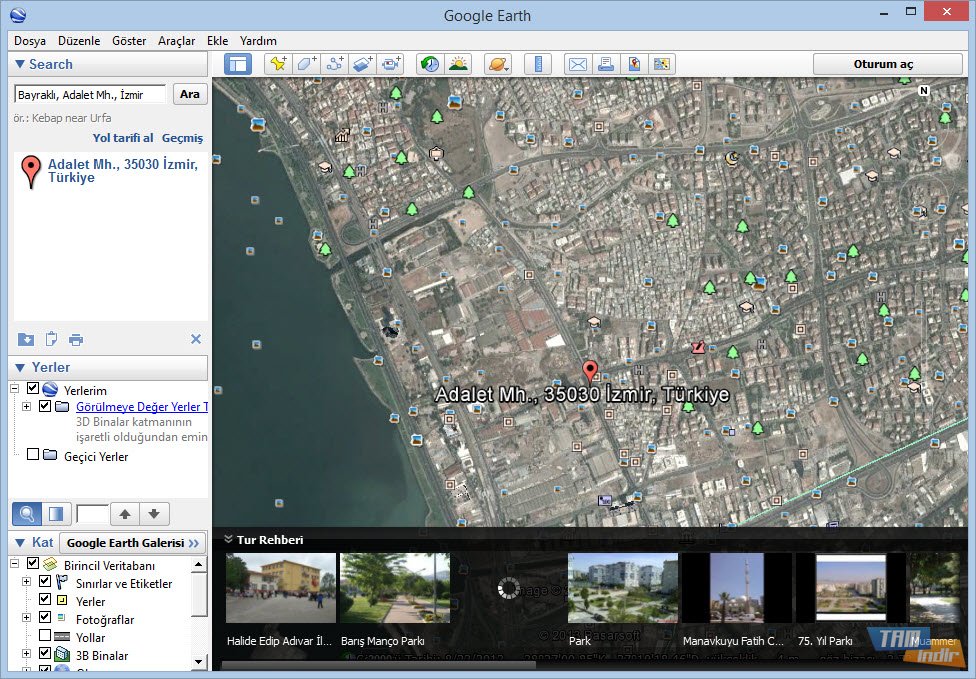Toggle the Yerler layer checkbox
The height and width of the screenshot is (679, 976).
(45, 599)
